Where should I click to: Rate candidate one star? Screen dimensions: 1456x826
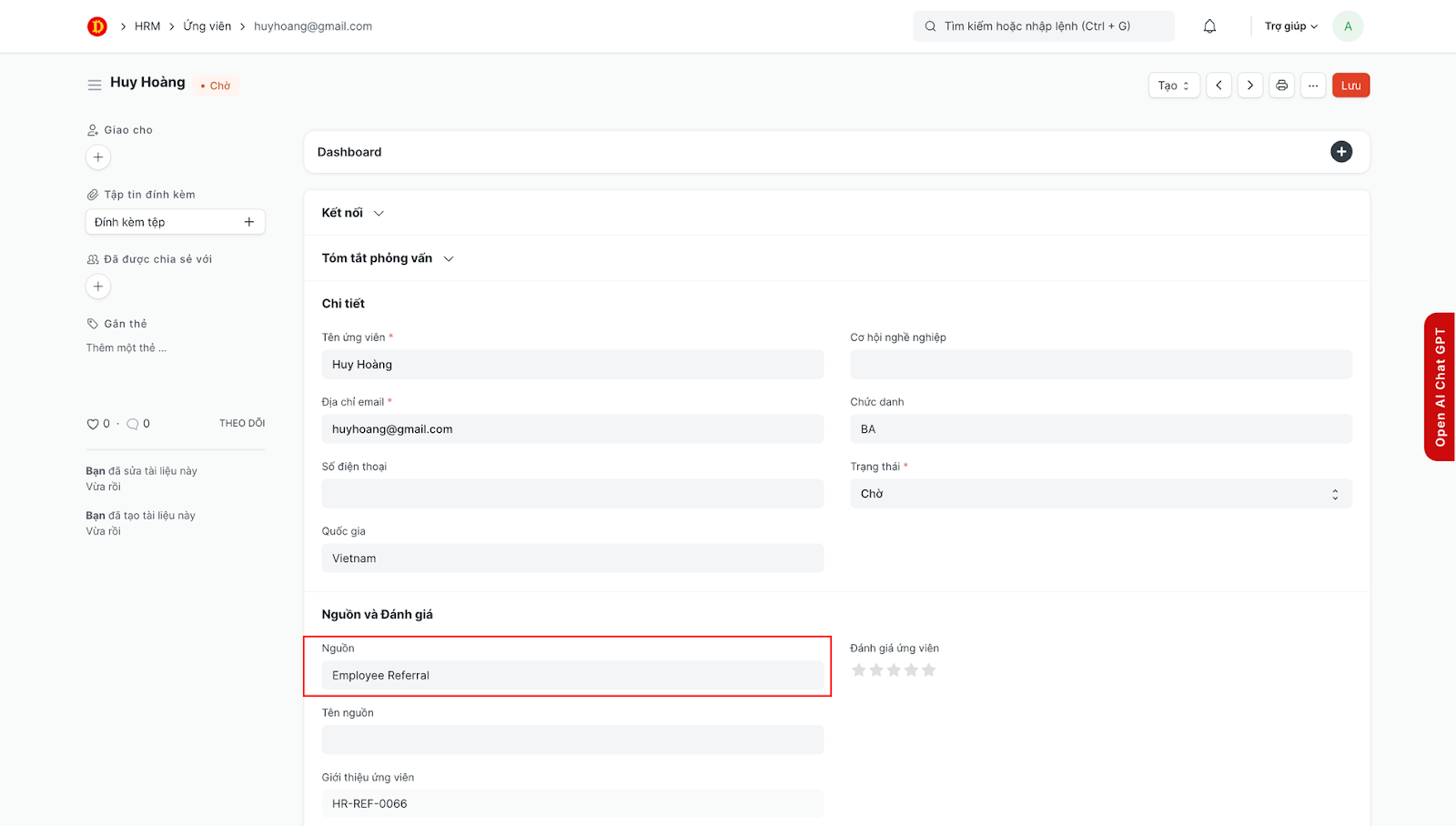(x=858, y=670)
